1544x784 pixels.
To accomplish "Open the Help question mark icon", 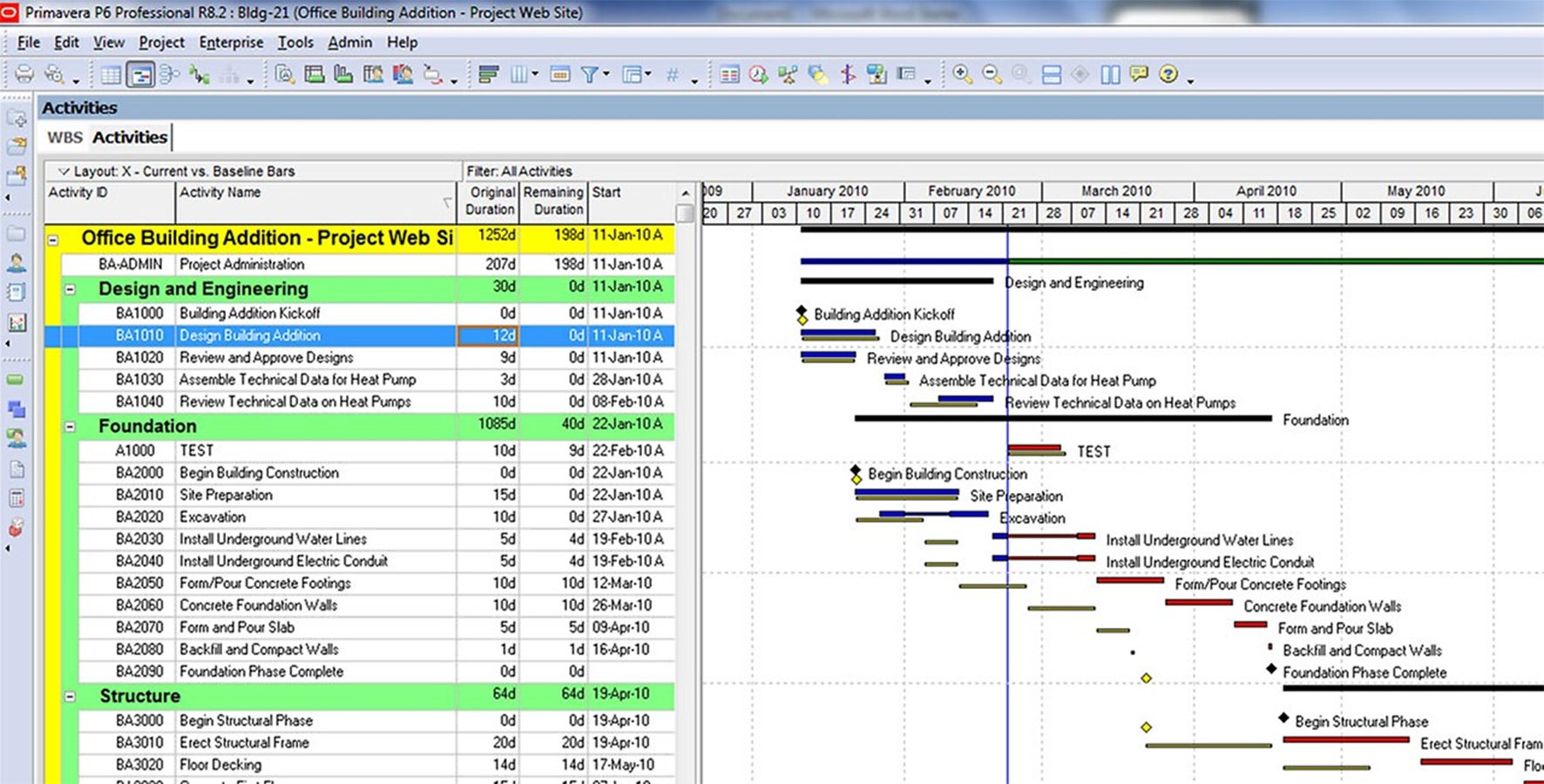I will [1168, 75].
